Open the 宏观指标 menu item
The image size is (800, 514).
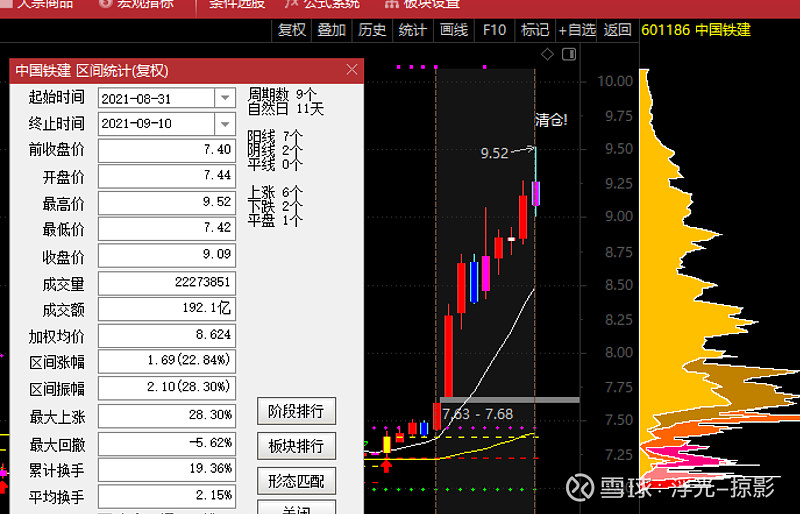coord(136,4)
